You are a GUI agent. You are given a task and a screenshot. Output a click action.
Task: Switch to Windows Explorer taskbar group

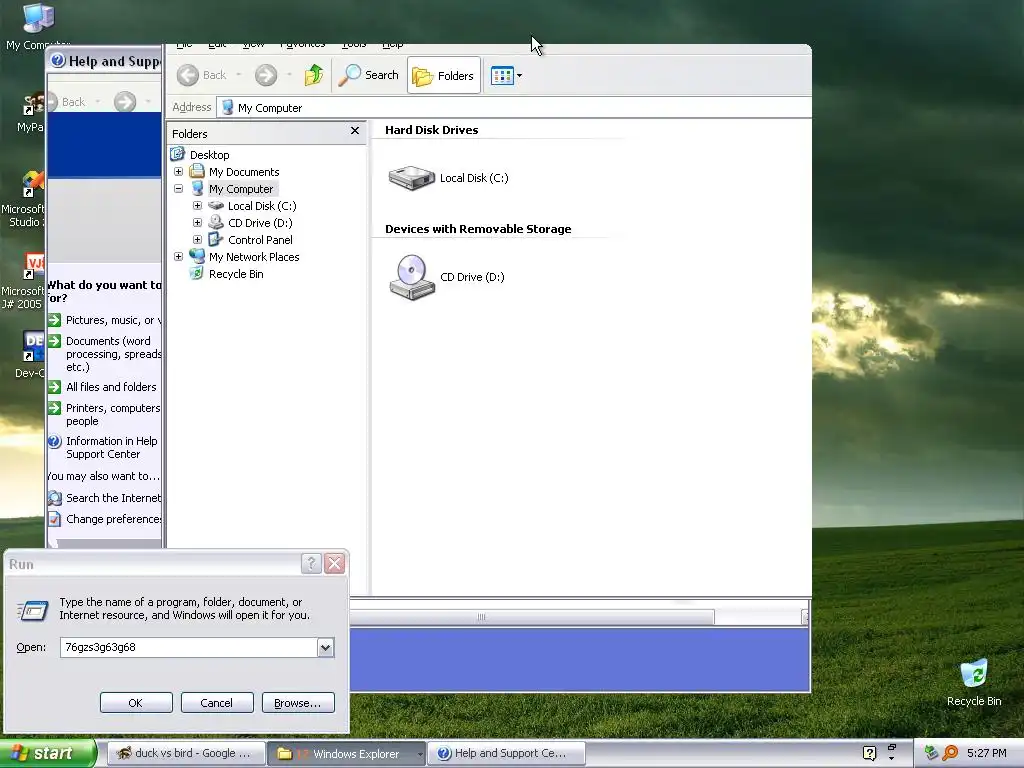(x=346, y=754)
